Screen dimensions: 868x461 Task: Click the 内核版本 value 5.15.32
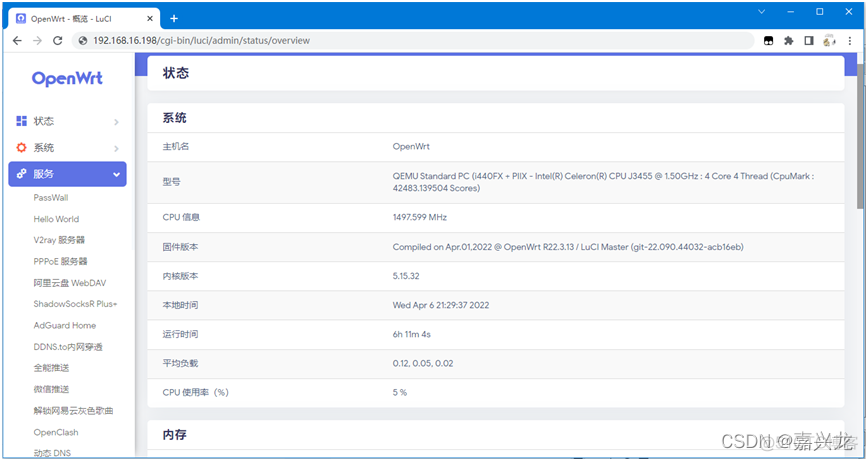point(406,276)
